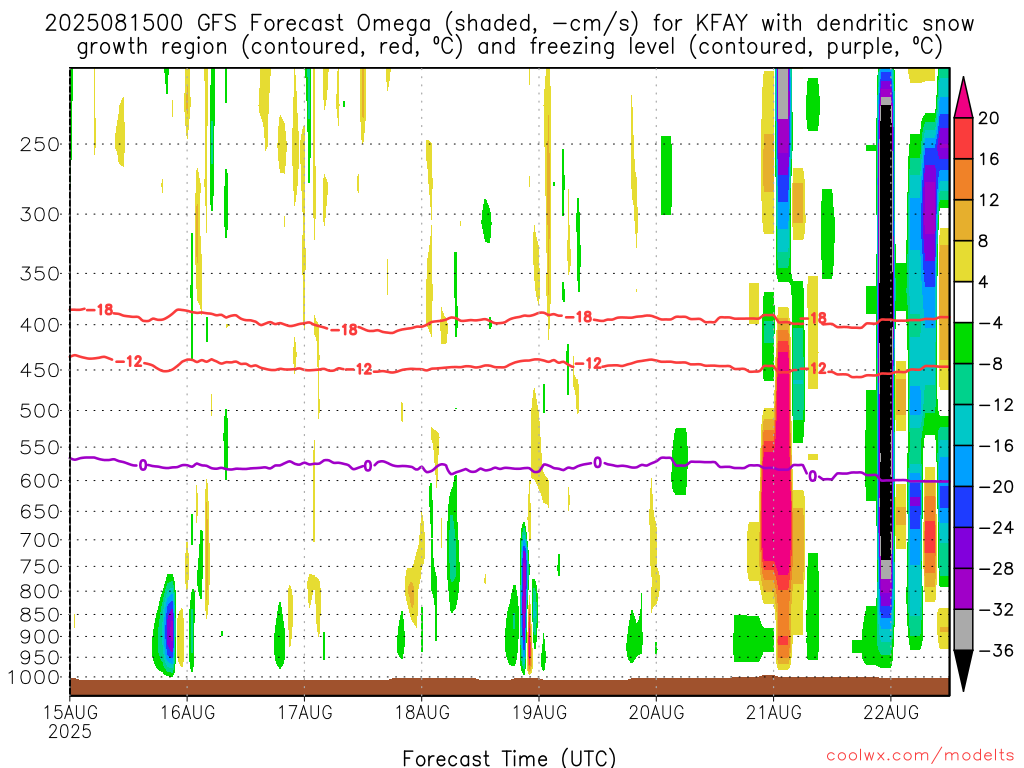Click the colorbar value '8'
1024x768 pixels.
click(x=984, y=242)
